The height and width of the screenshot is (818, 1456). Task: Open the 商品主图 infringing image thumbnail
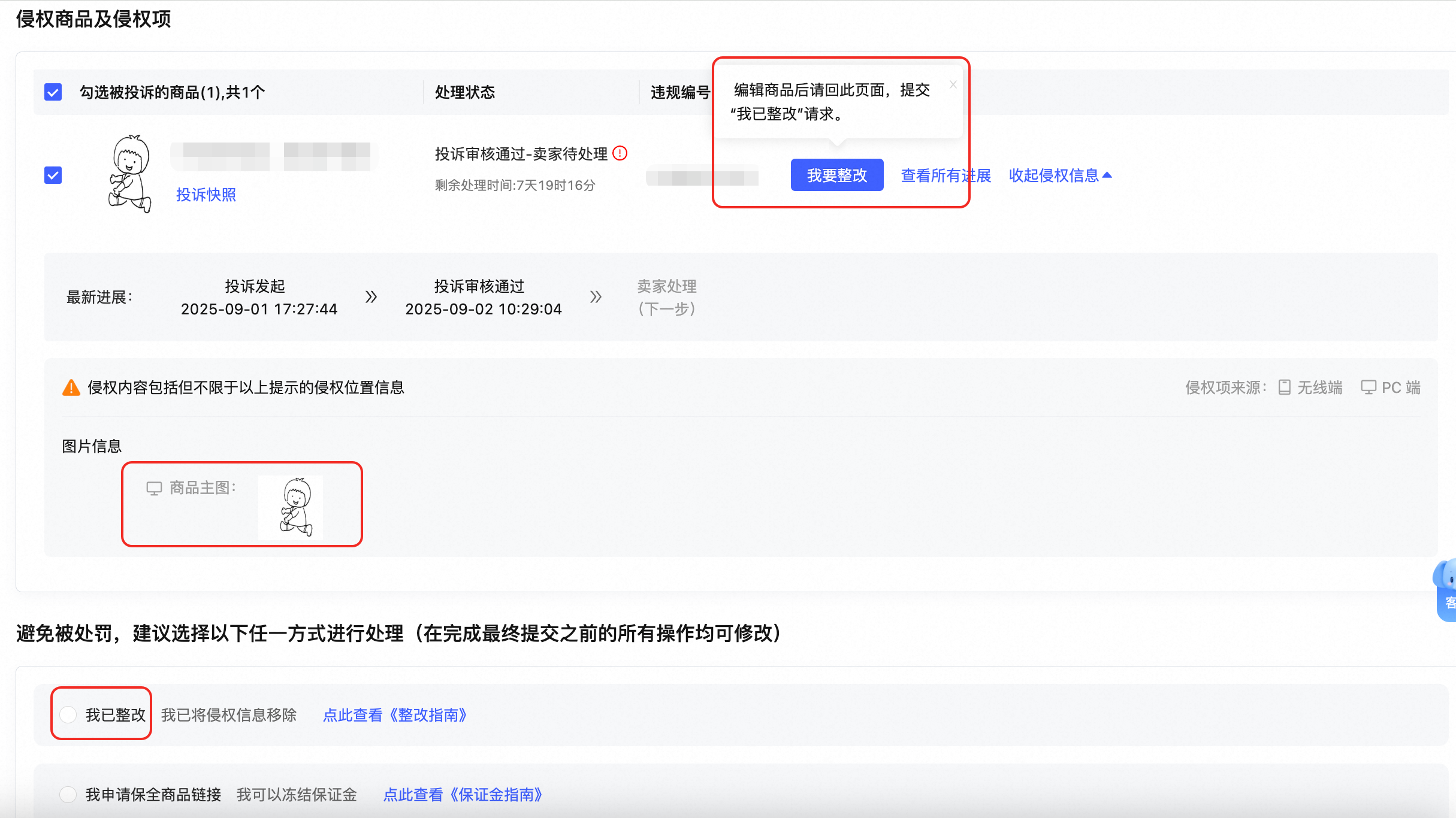click(291, 507)
